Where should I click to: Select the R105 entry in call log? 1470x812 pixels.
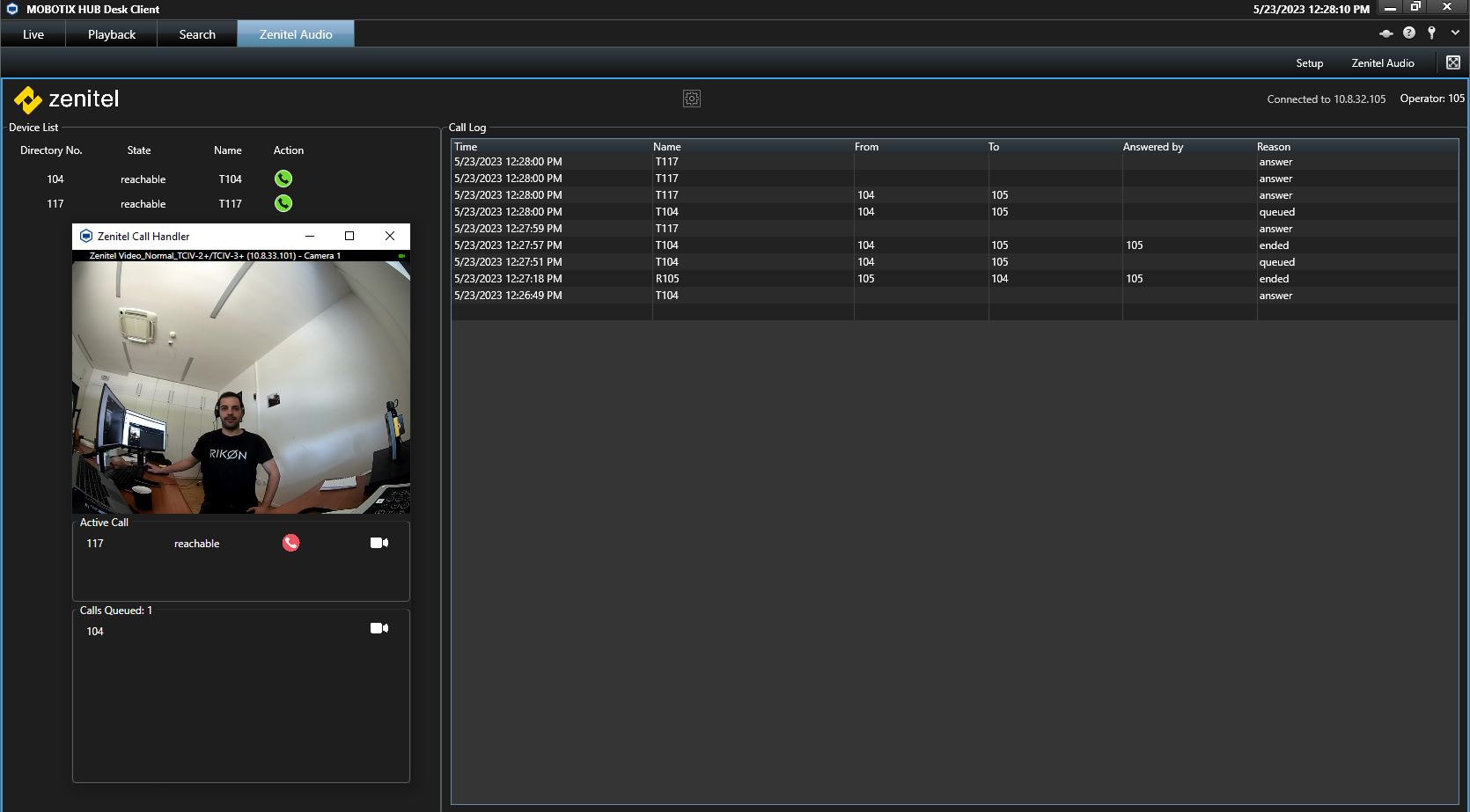pyautogui.click(x=667, y=279)
